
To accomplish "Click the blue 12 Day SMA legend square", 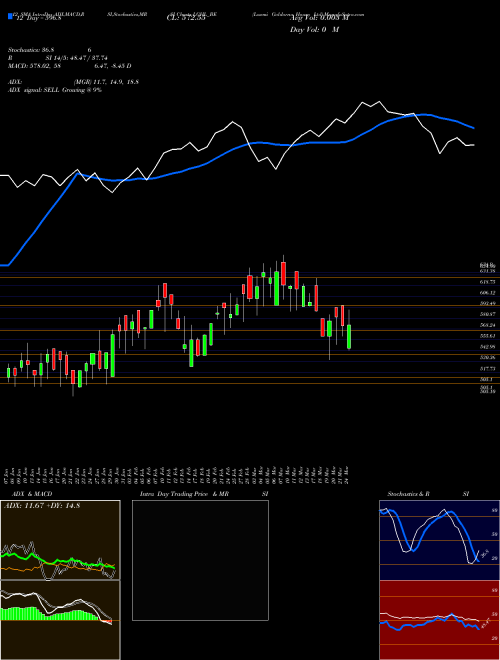I will 10,16.
